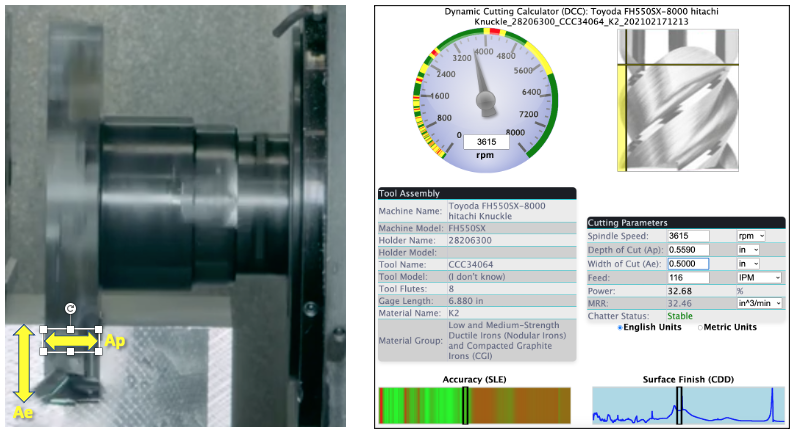
Task: Select the English Units radio button
Action: 620,328
